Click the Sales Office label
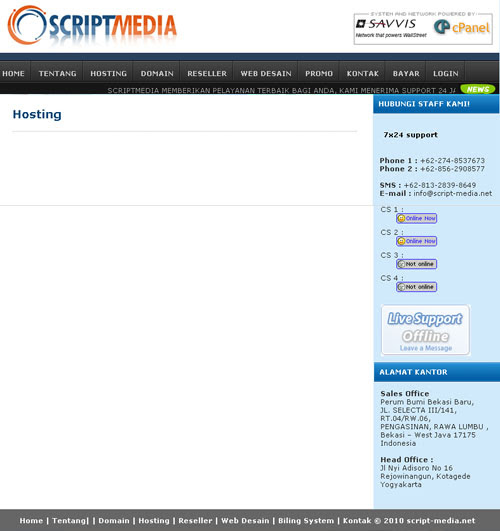This screenshot has height=531, width=500. (404, 394)
